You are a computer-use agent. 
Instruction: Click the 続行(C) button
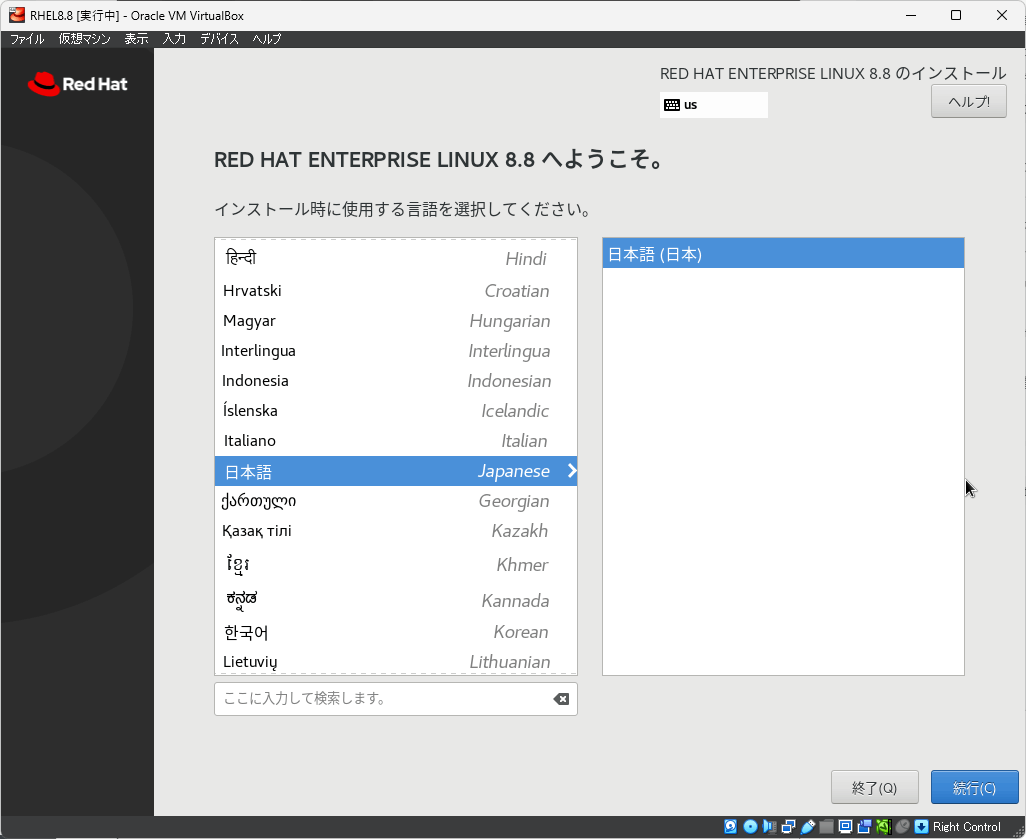[974, 787]
